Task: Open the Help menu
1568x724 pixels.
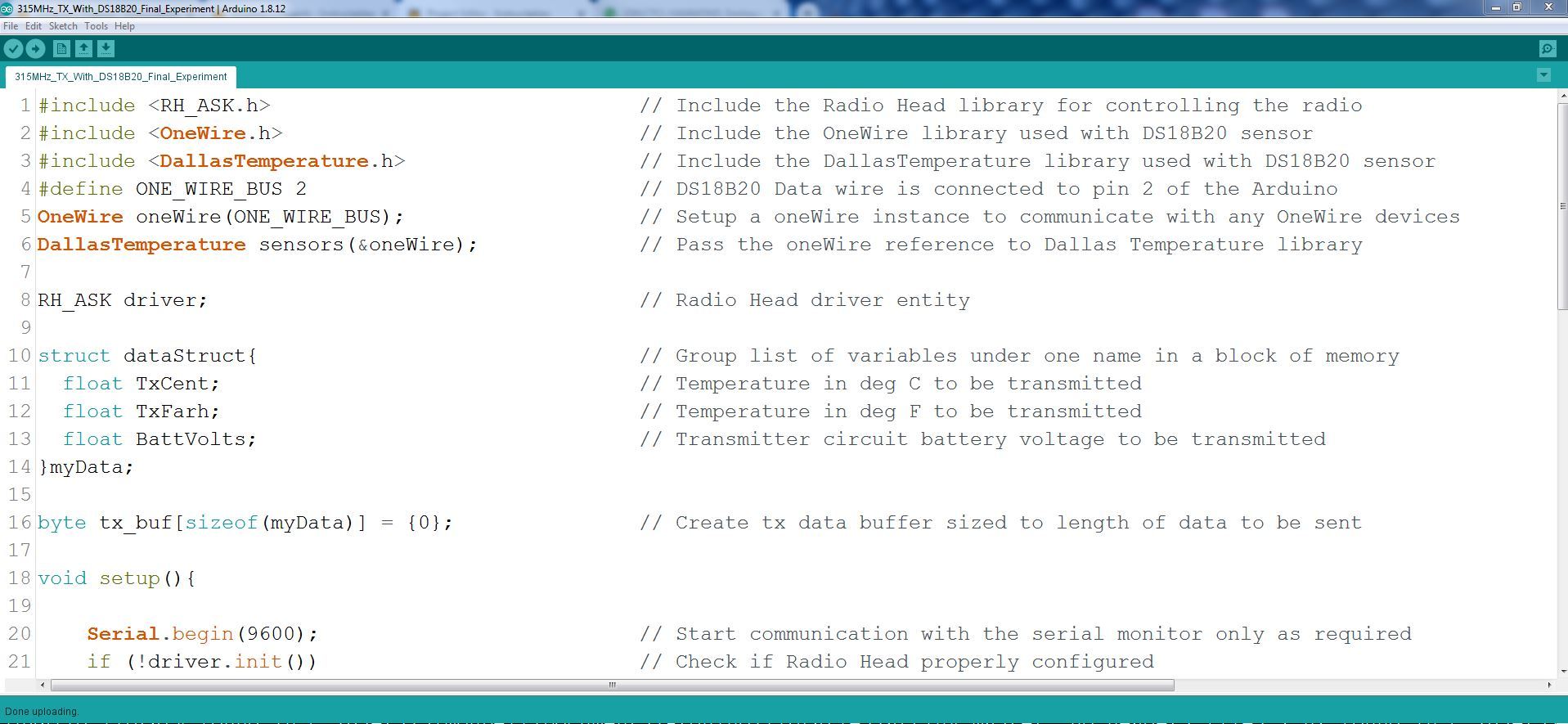Action: 124,26
